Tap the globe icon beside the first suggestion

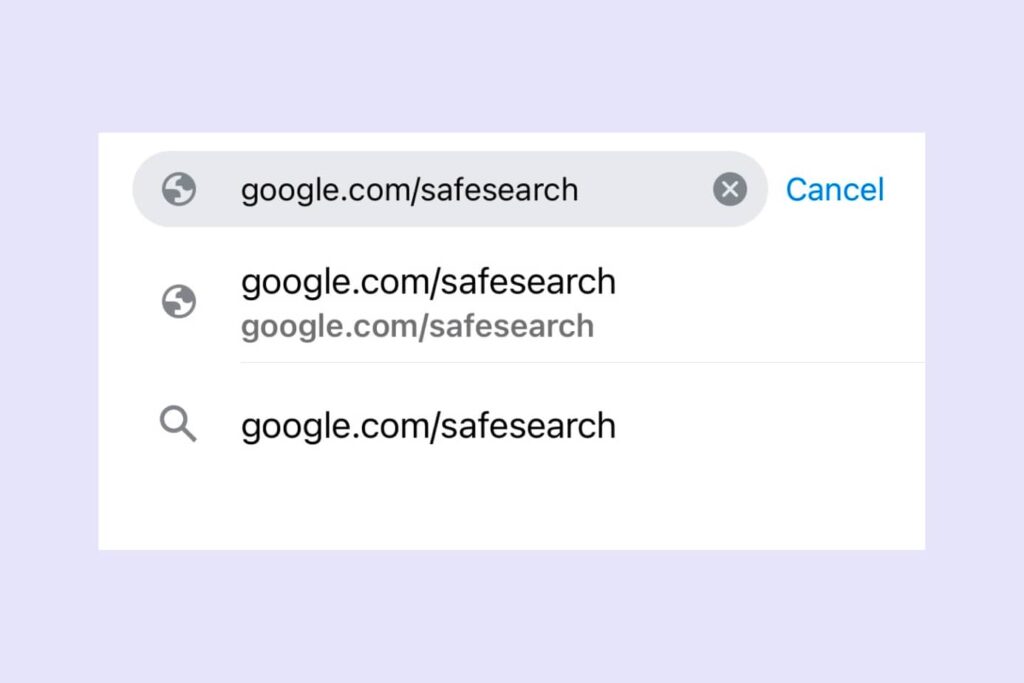(179, 303)
